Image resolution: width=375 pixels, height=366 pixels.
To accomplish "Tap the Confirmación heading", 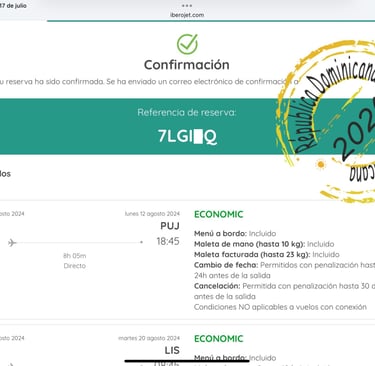I will coord(187,65).
